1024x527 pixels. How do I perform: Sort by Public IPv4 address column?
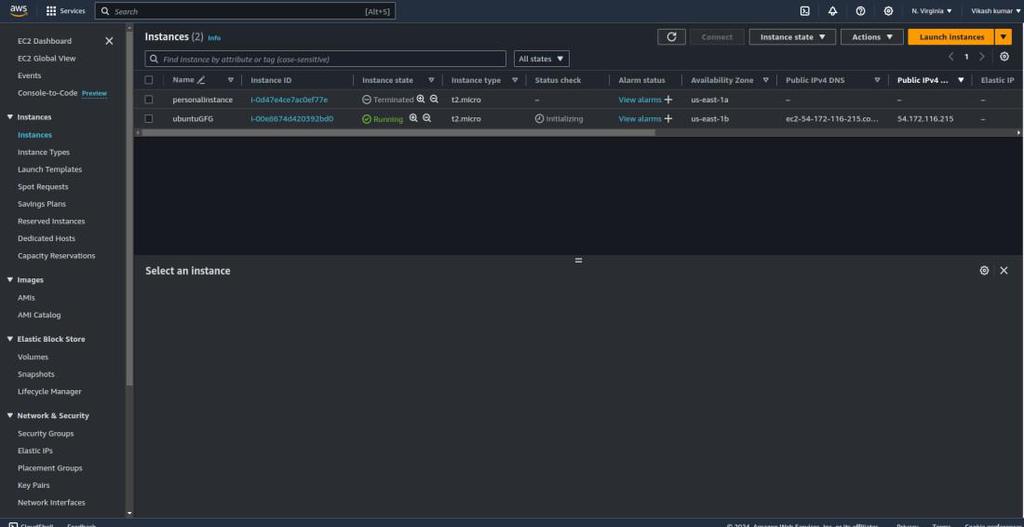[x=961, y=80]
